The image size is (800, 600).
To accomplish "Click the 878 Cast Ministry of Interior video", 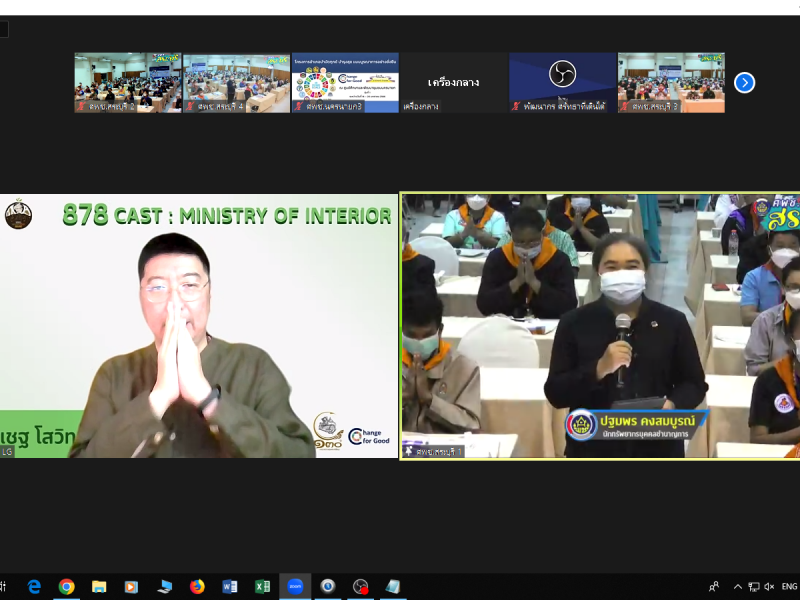I will pos(198,326).
